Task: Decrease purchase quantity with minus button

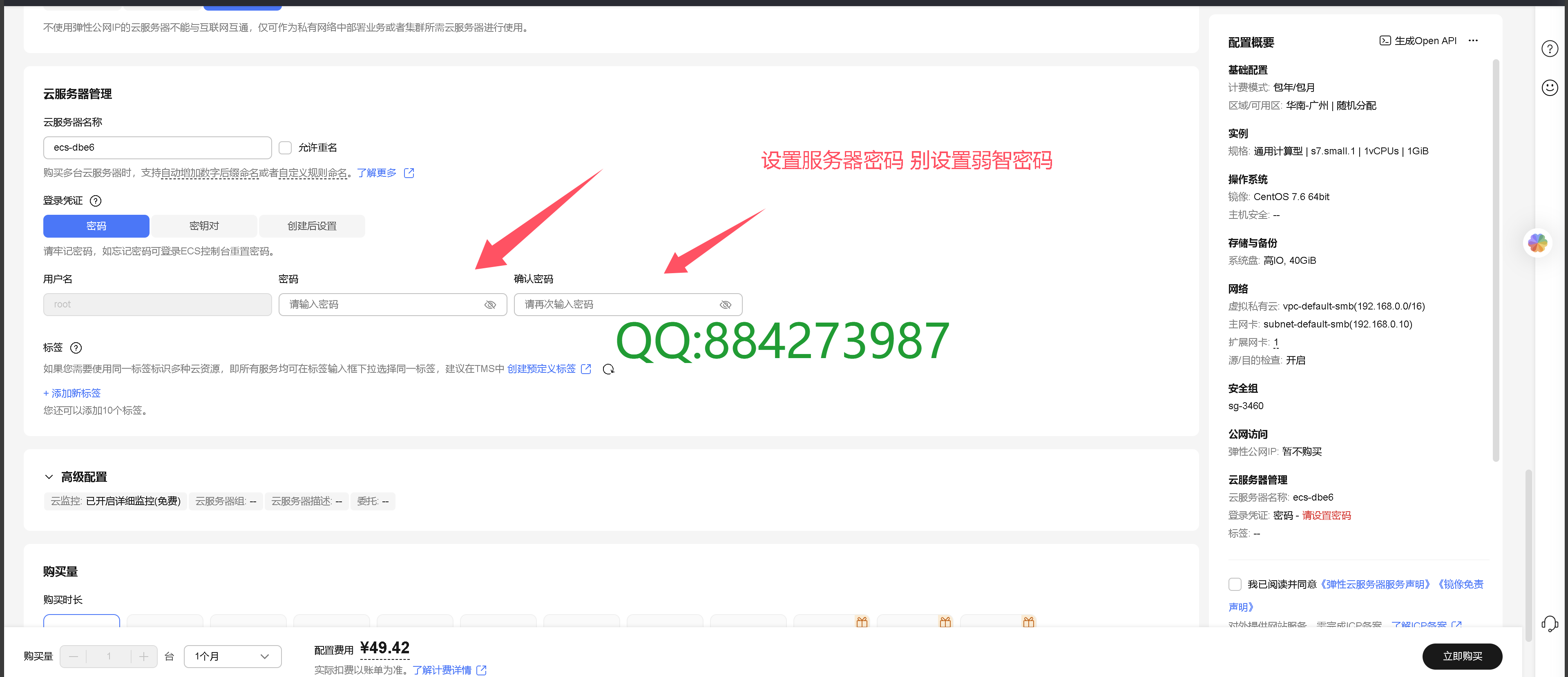Action: point(74,656)
